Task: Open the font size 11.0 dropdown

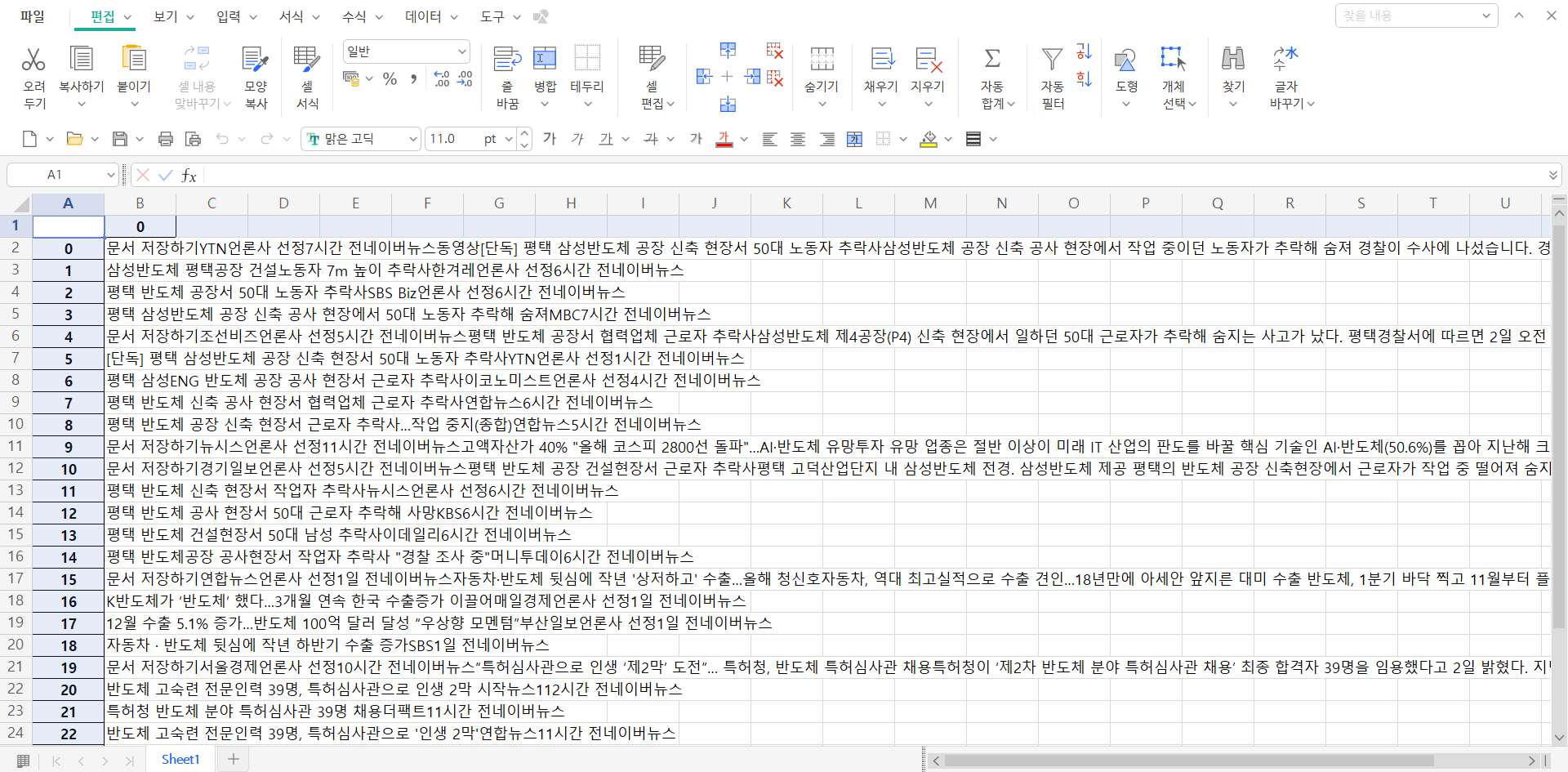Action: [x=509, y=140]
